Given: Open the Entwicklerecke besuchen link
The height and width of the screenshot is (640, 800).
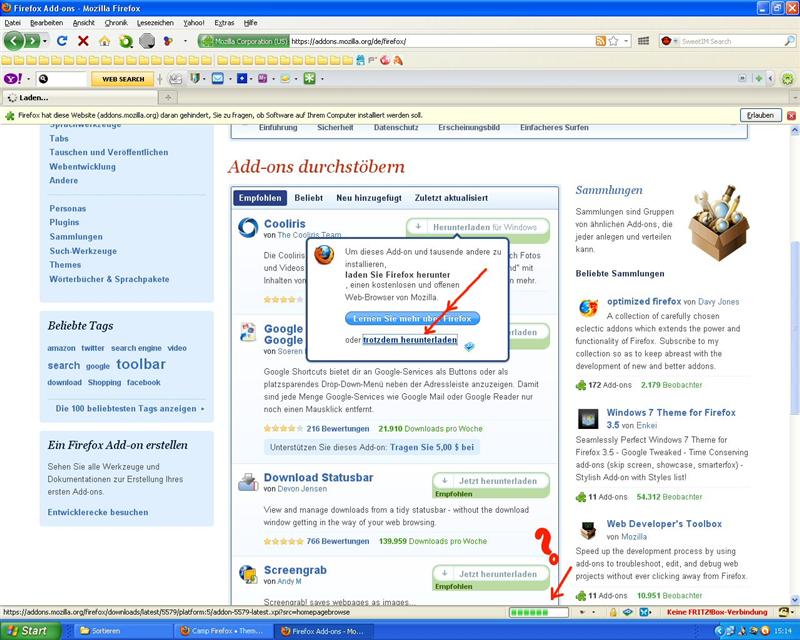Looking at the screenshot, I should [x=98, y=512].
